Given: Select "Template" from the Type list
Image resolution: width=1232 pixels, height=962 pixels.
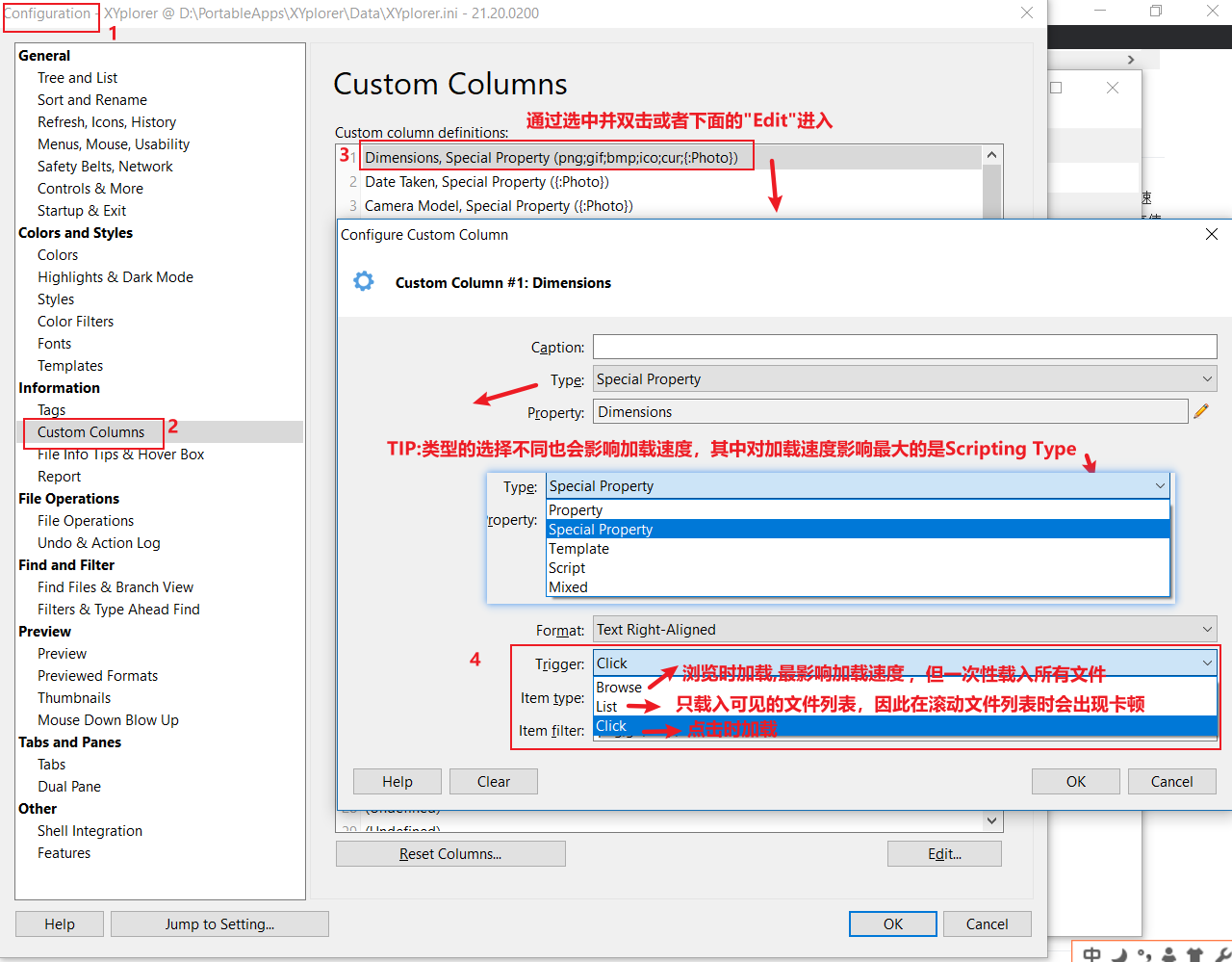Looking at the screenshot, I should [x=578, y=548].
